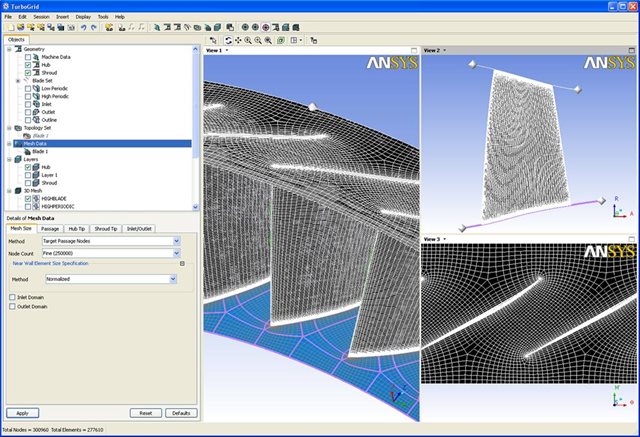Open the View 3 dropdown arrow
The width and height of the screenshot is (640, 437).
[x=444, y=239]
